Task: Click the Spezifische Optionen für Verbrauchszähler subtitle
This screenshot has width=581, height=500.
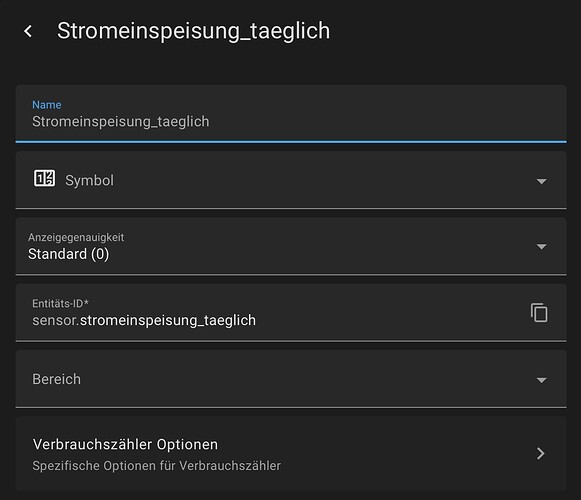Action: (156, 466)
